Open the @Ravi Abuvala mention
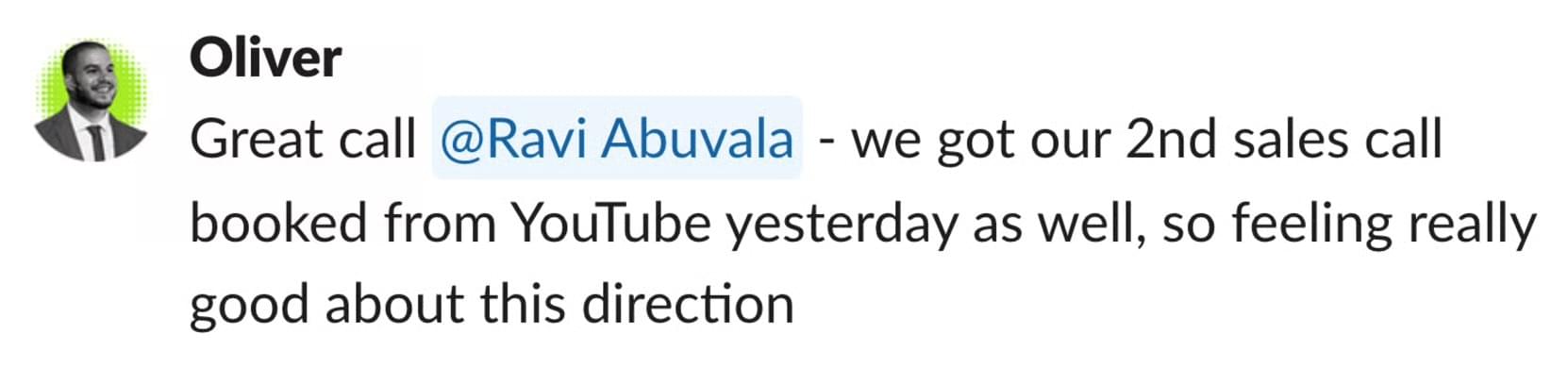 617,139
